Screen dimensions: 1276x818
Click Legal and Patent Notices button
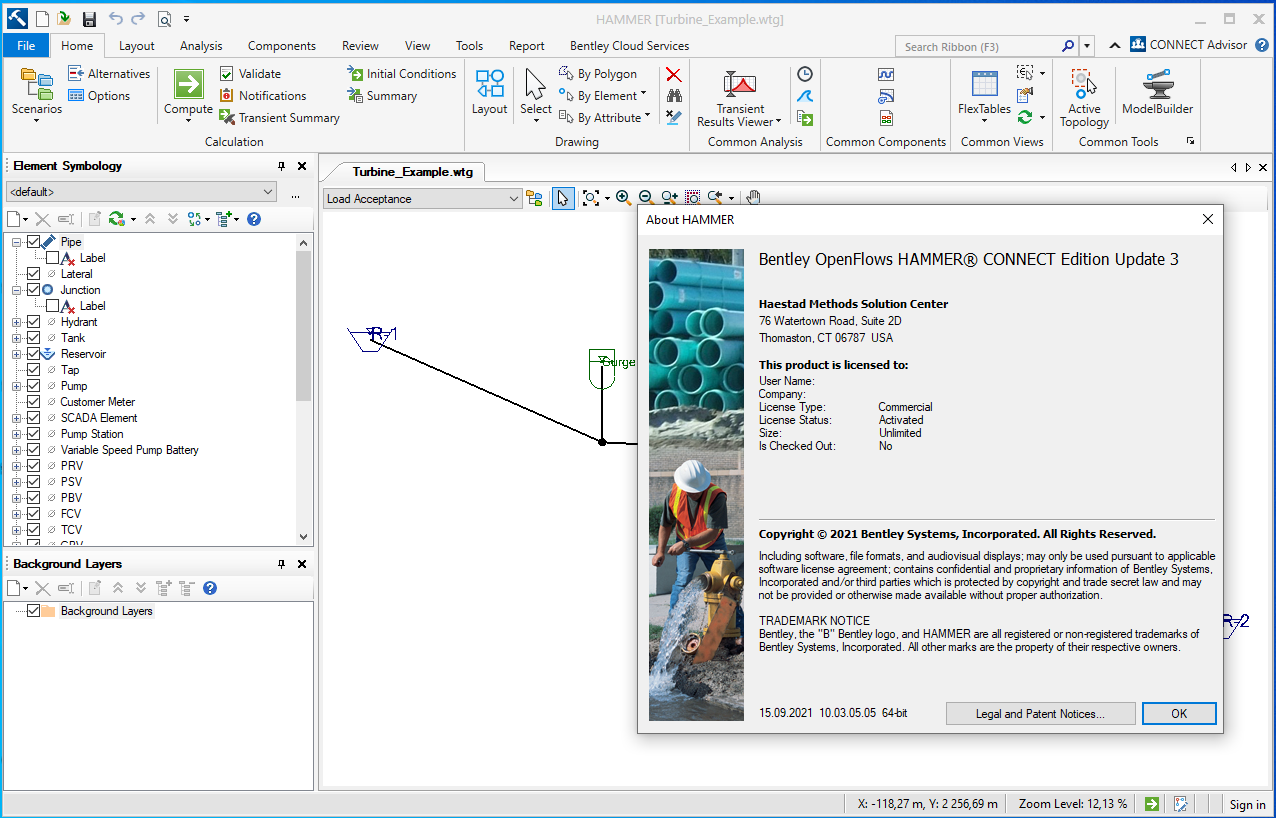point(1040,714)
